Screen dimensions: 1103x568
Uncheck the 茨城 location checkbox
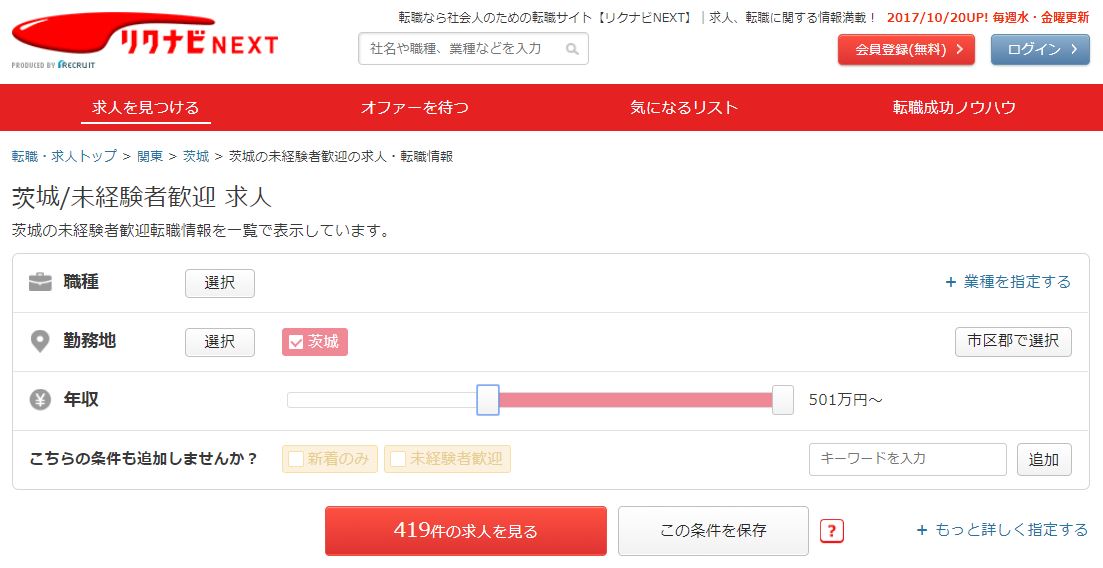pos(296,342)
